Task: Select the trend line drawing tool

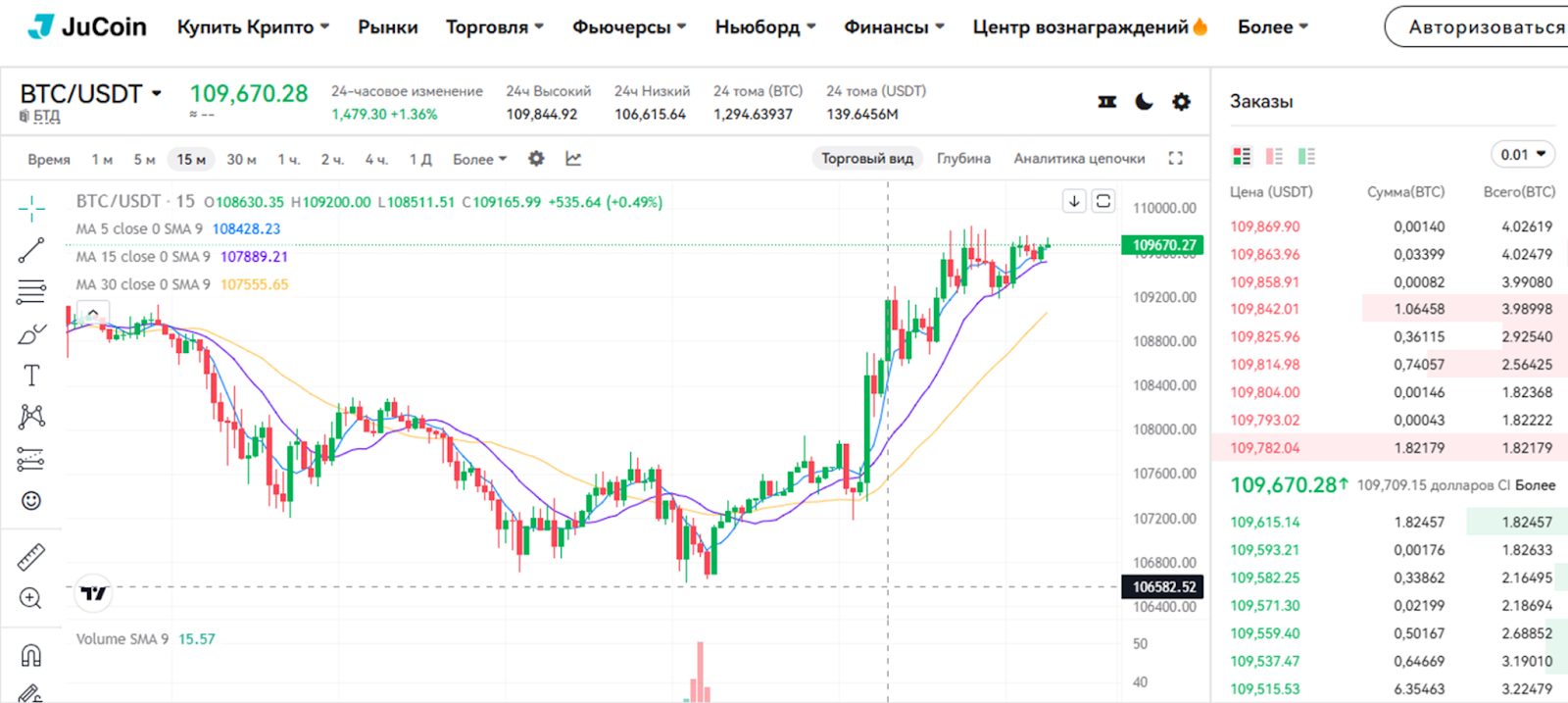Action: (x=31, y=250)
